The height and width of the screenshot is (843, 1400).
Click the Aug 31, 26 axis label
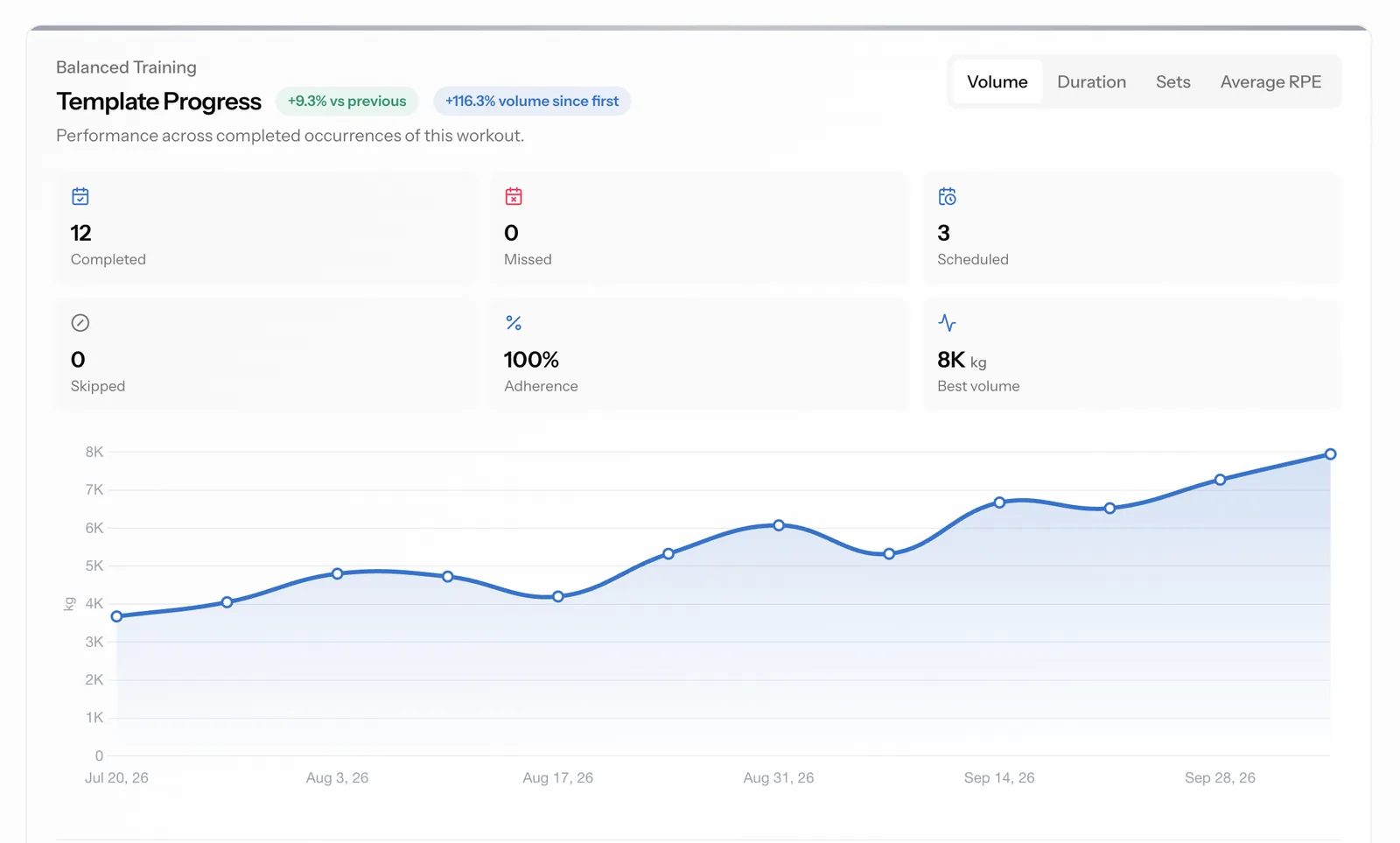779,777
